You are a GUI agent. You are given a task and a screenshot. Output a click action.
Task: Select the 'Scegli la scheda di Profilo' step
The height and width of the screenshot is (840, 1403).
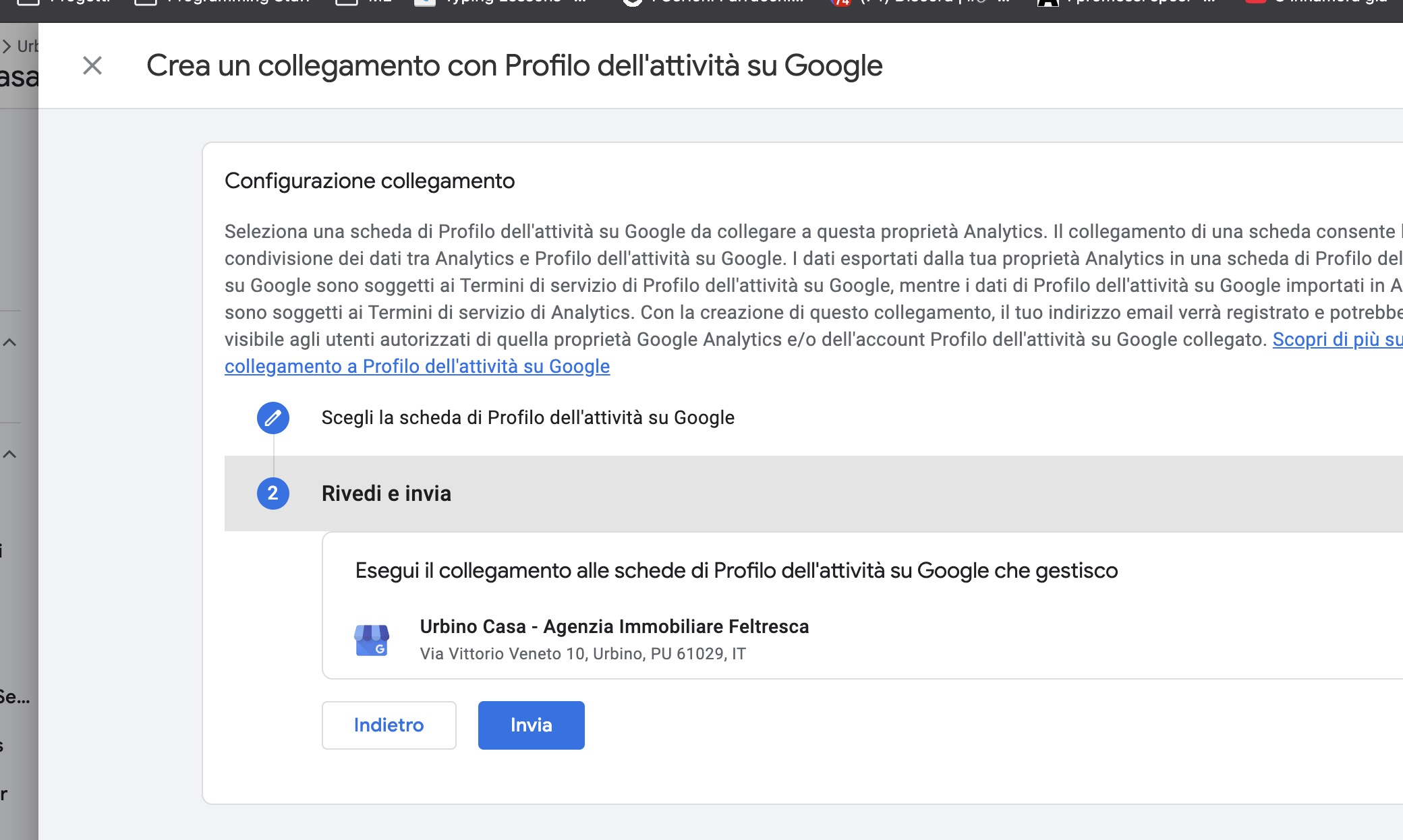528,417
